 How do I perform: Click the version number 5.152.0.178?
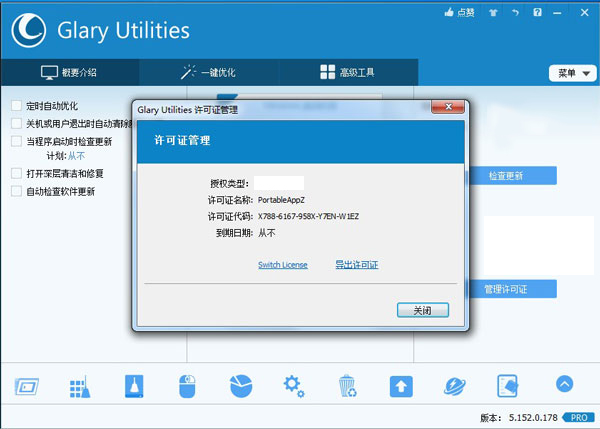tap(533, 418)
